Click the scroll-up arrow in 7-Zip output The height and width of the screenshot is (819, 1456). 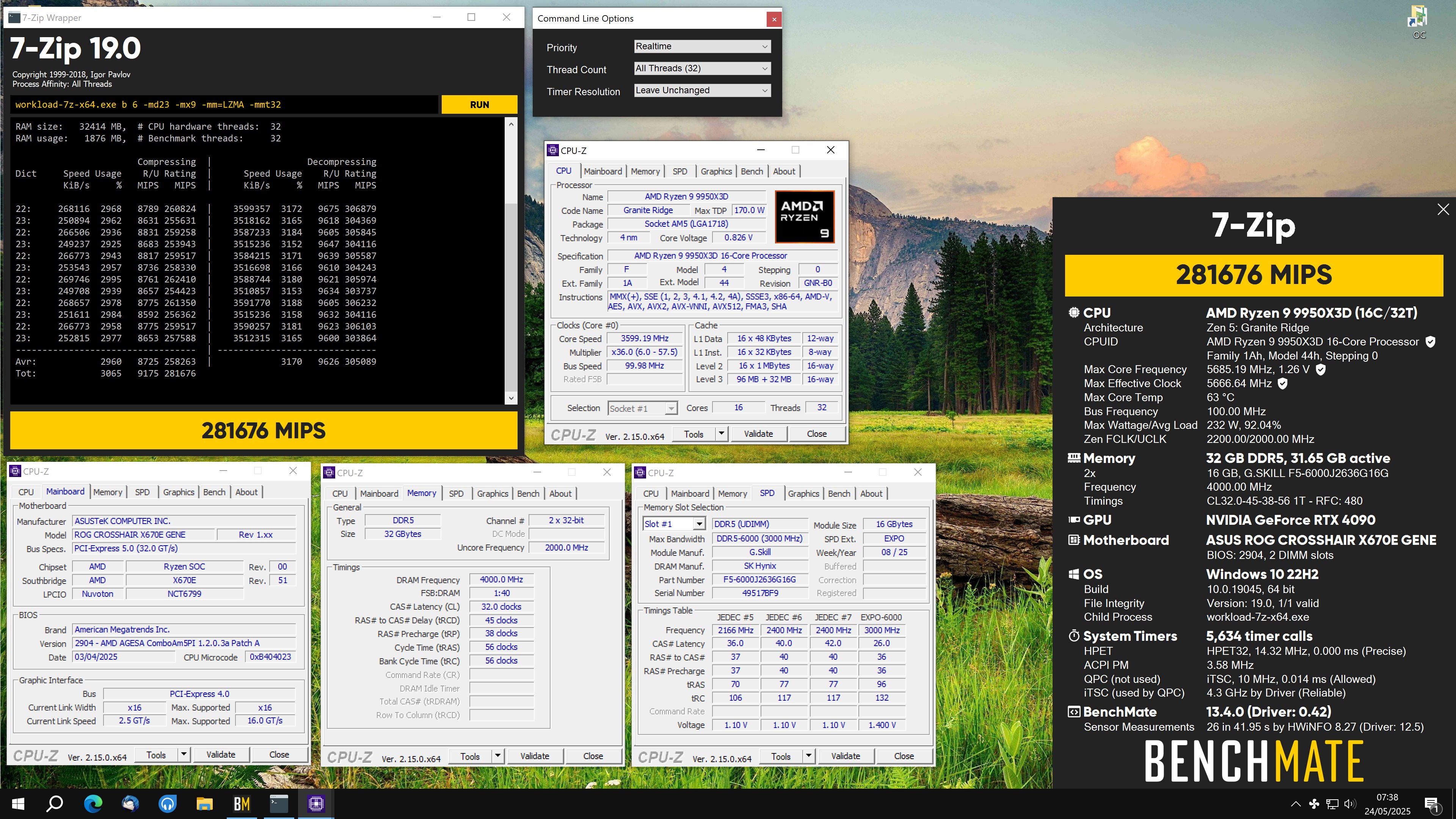coord(511,124)
